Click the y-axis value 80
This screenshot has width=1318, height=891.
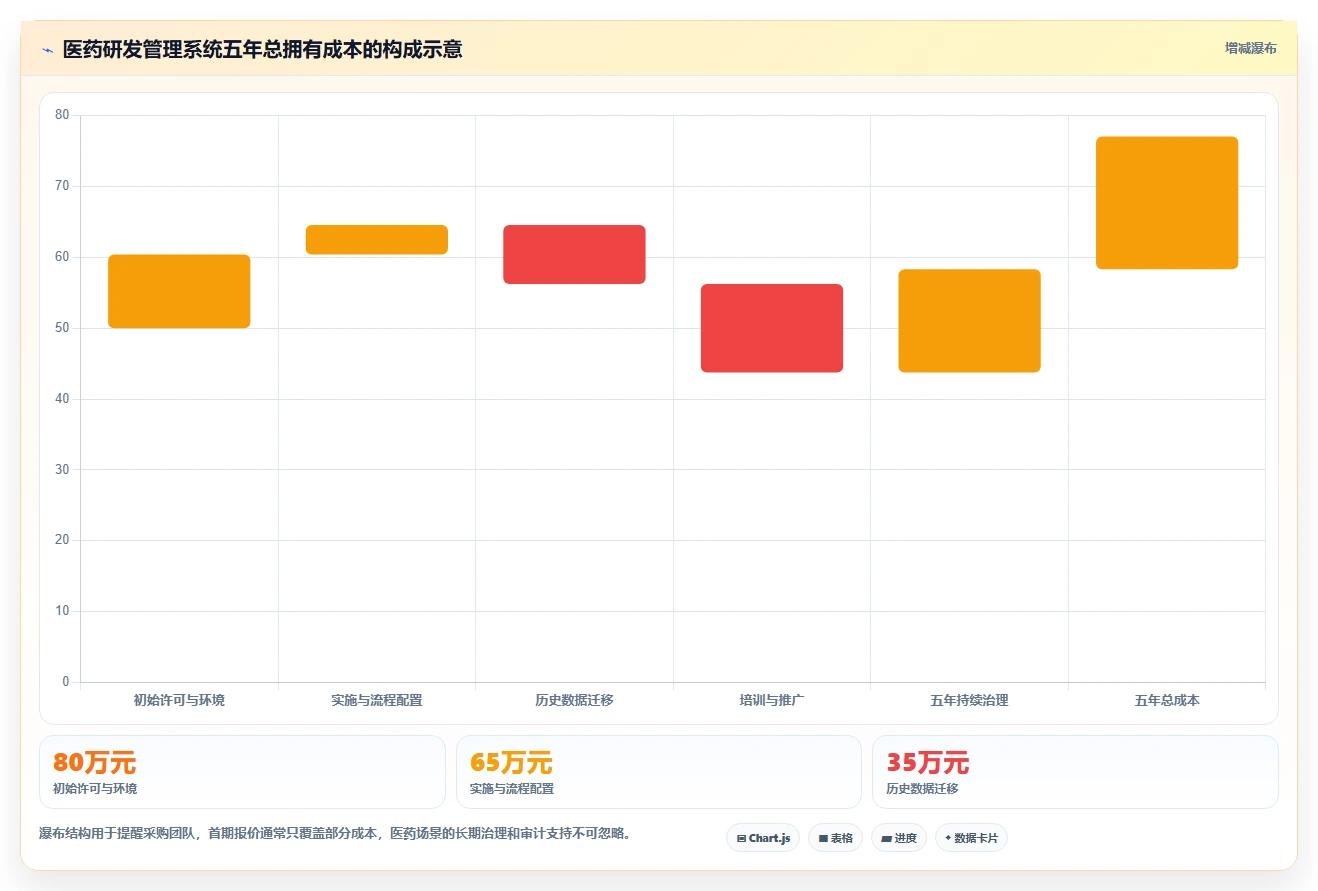pyautogui.click(x=62, y=115)
